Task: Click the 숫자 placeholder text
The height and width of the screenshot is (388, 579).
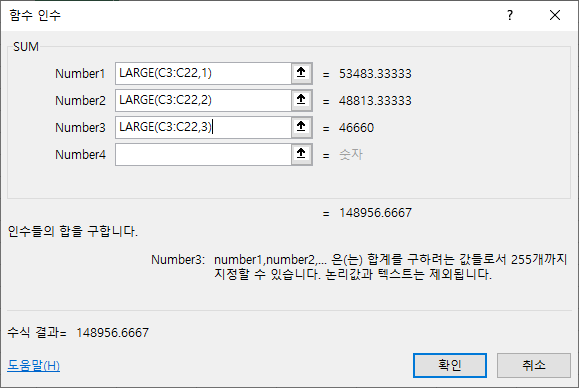Action: (351, 154)
